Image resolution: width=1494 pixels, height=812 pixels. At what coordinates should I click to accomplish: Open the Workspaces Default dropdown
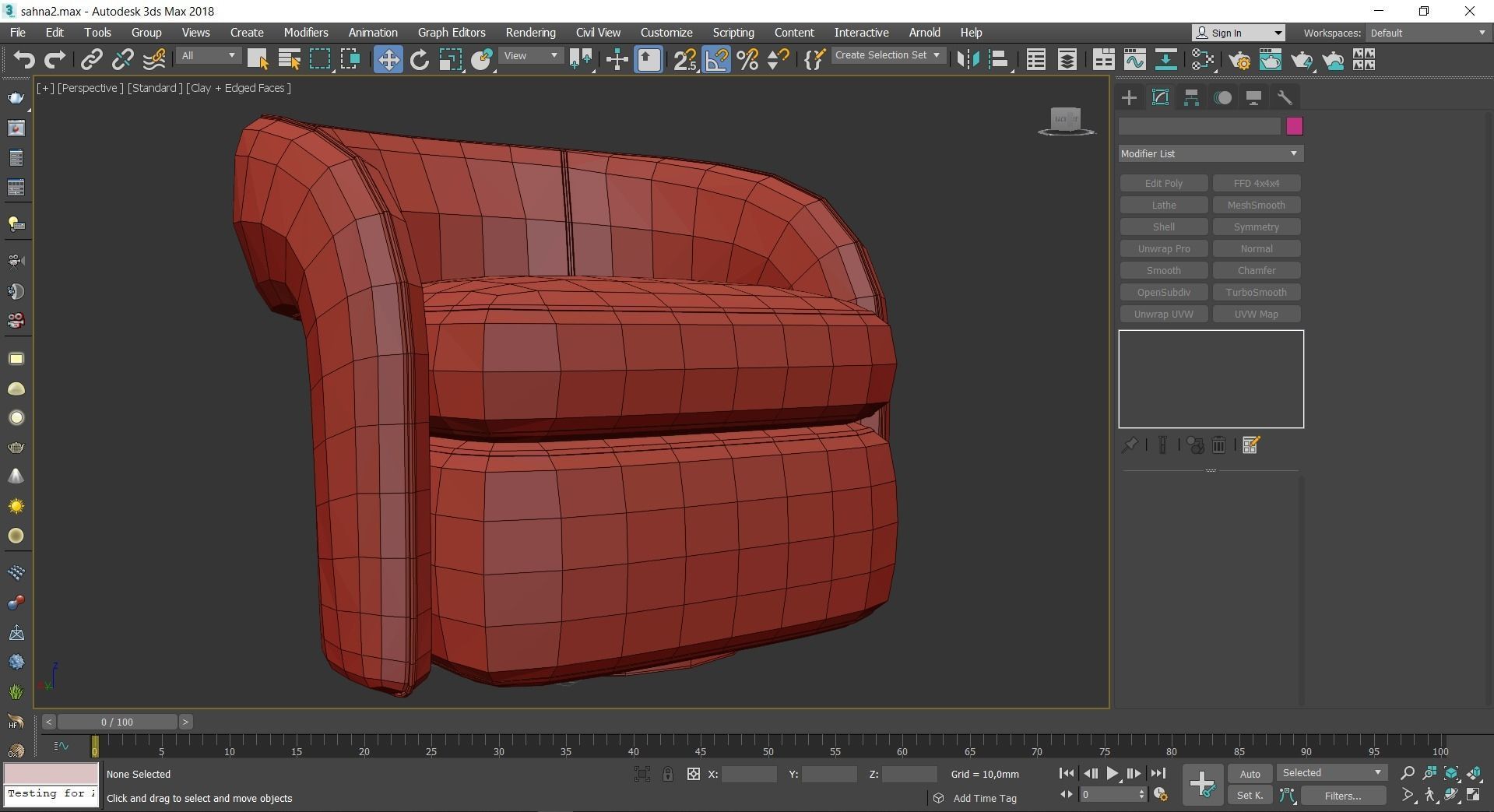[1428, 33]
